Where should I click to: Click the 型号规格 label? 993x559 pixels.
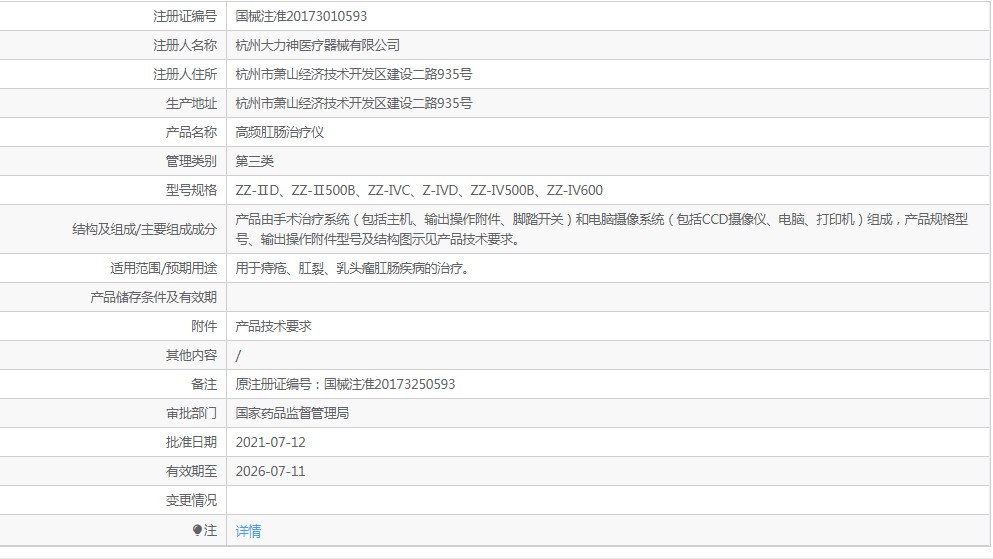pos(191,190)
